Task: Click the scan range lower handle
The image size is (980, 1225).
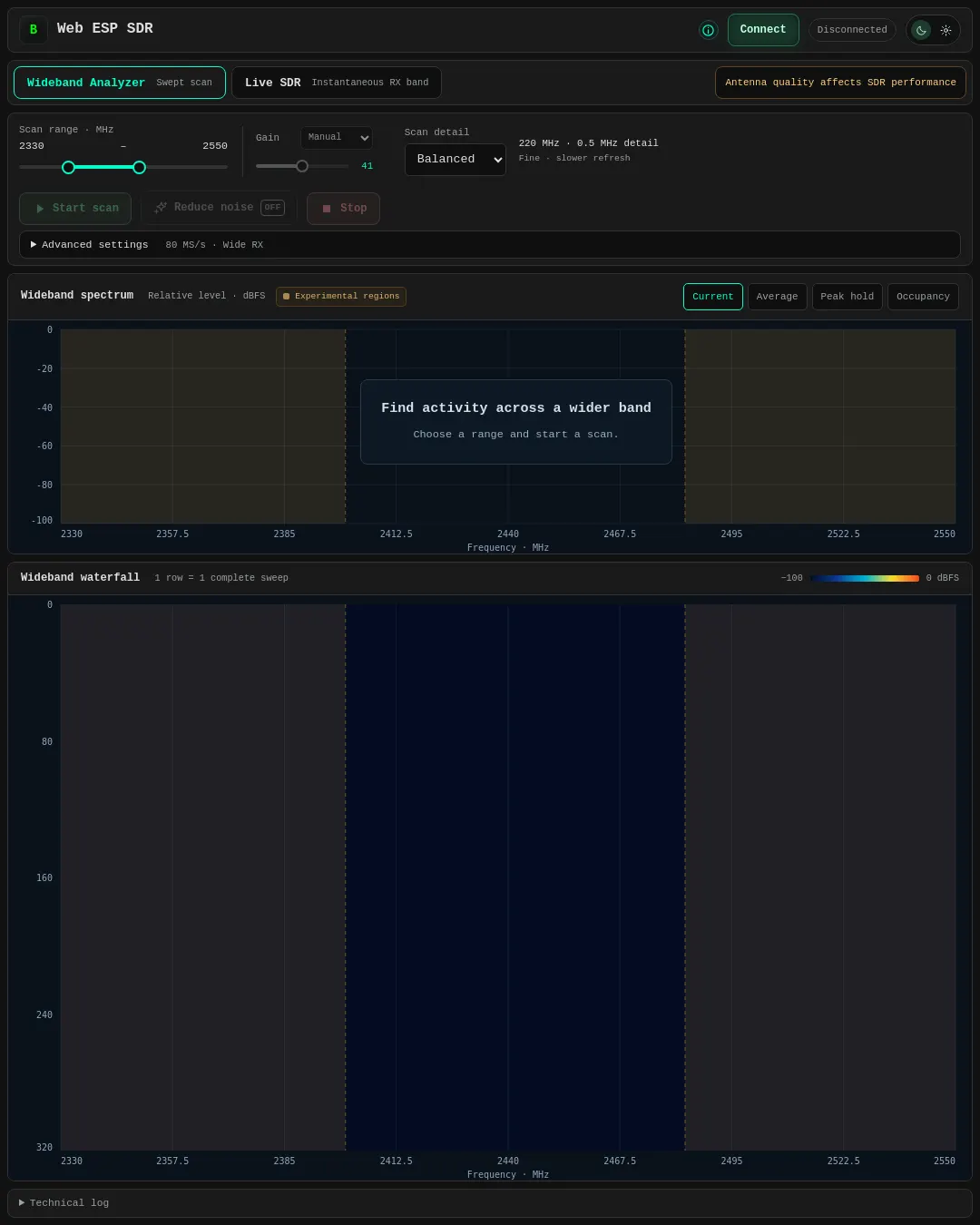Action: [x=68, y=167]
